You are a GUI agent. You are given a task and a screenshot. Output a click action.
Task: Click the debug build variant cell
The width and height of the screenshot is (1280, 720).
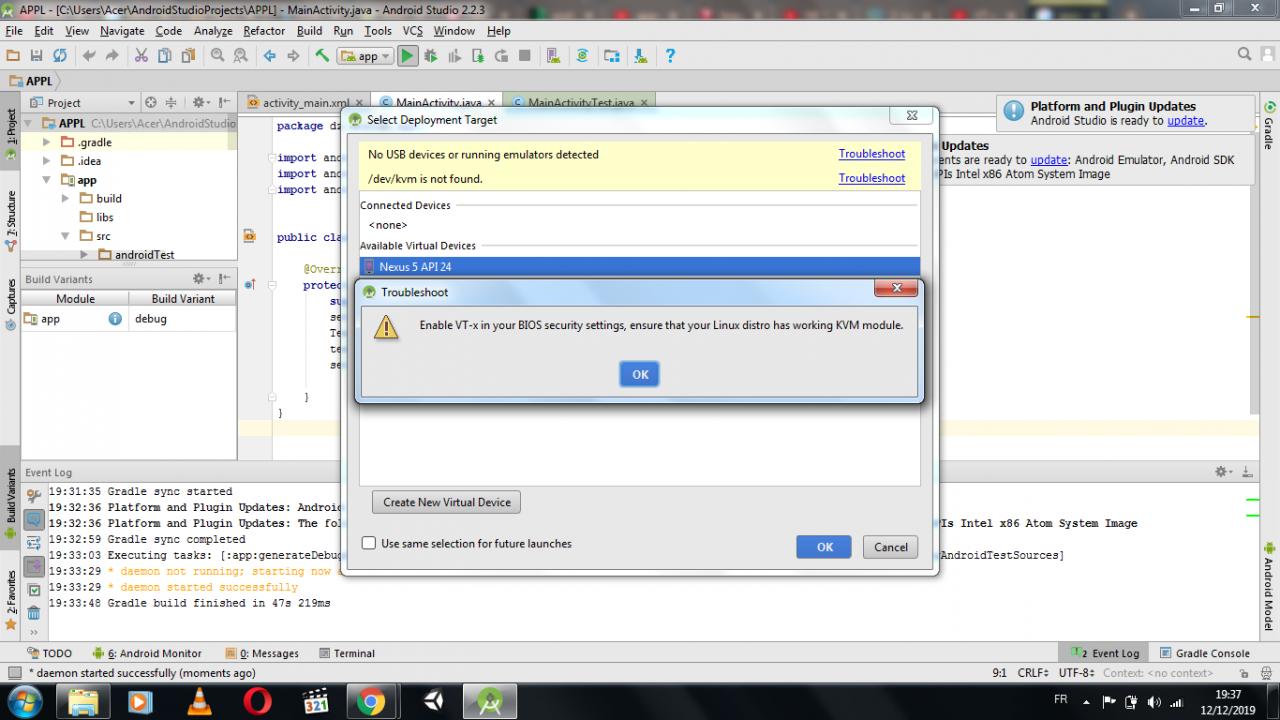coord(183,319)
